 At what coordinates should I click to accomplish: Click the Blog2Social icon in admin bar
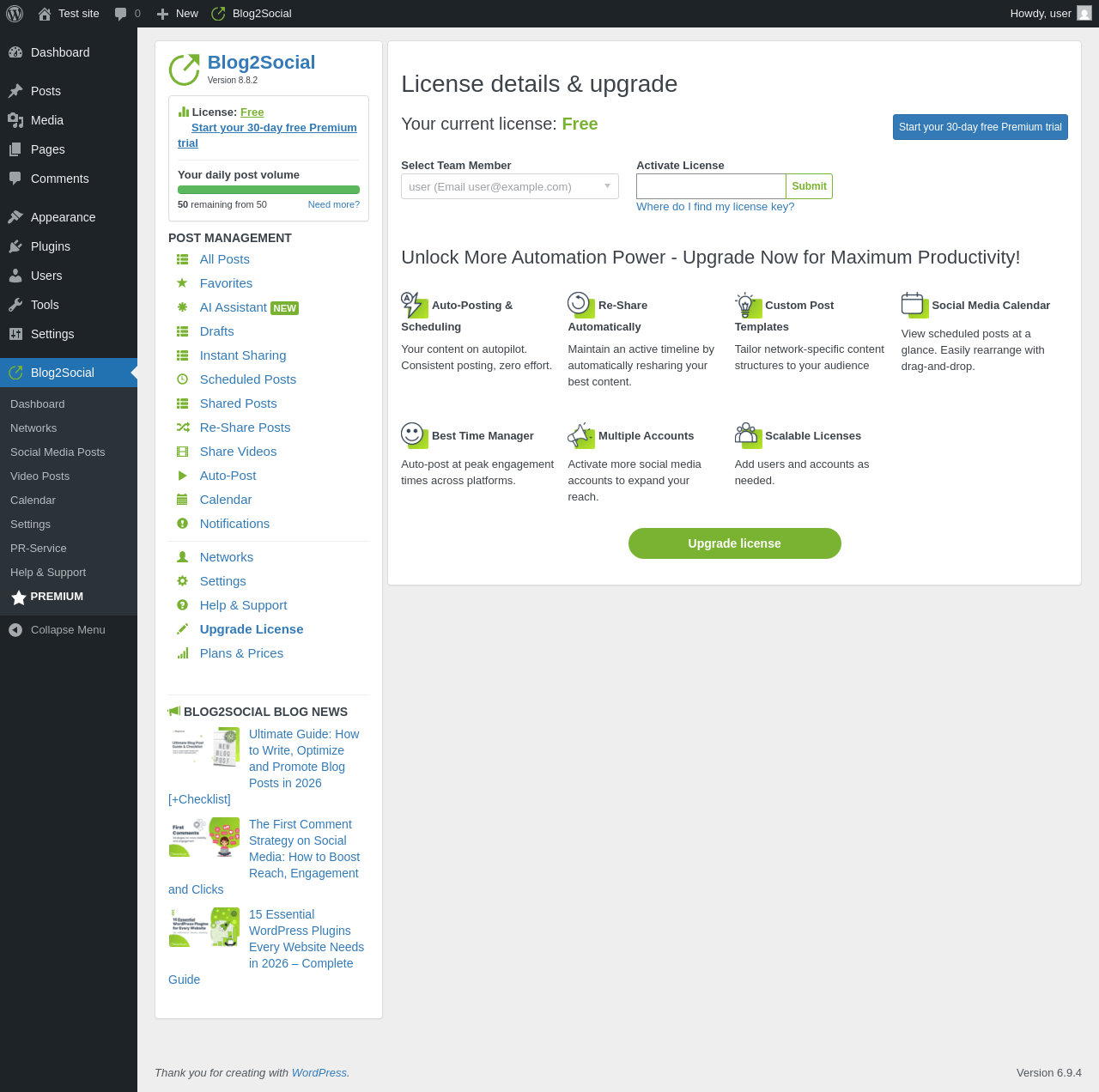tap(218, 14)
